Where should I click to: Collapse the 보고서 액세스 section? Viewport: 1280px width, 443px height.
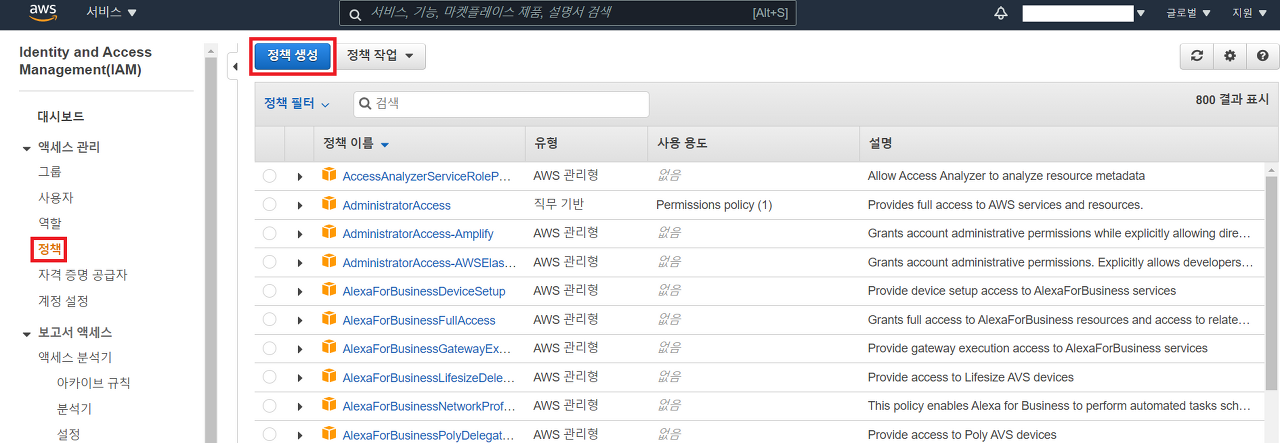[27, 333]
